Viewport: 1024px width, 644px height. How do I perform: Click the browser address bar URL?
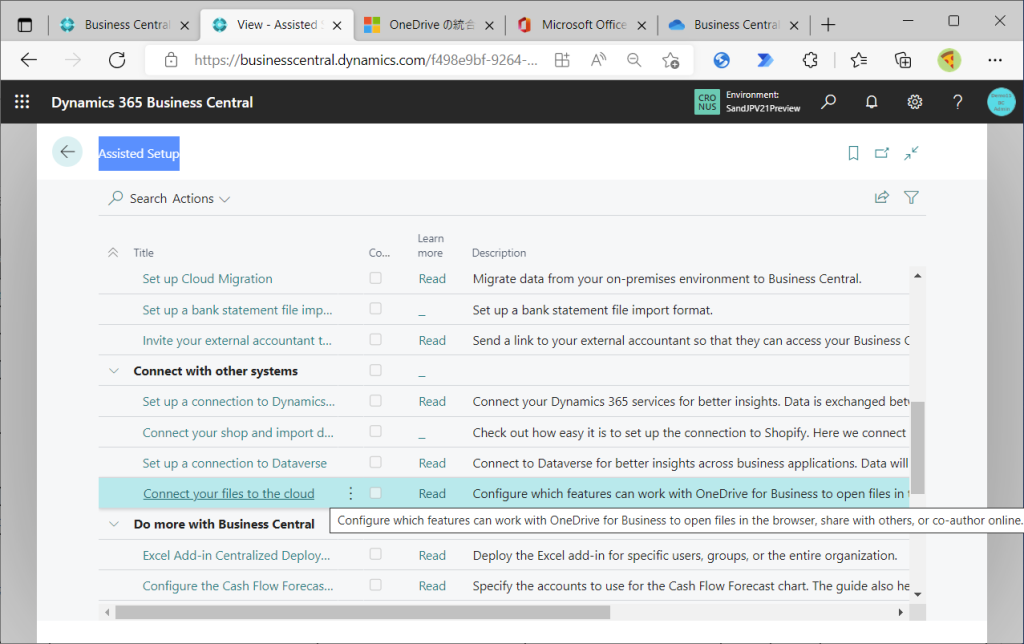tap(366, 60)
